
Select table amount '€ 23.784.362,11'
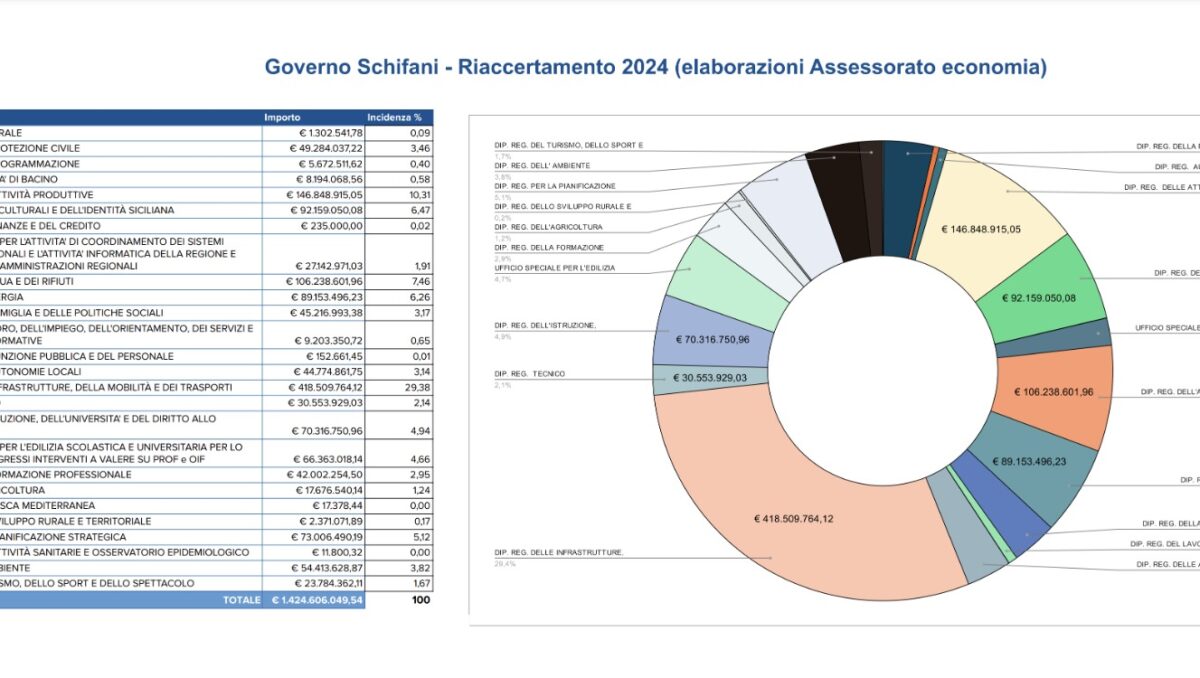[327, 583]
